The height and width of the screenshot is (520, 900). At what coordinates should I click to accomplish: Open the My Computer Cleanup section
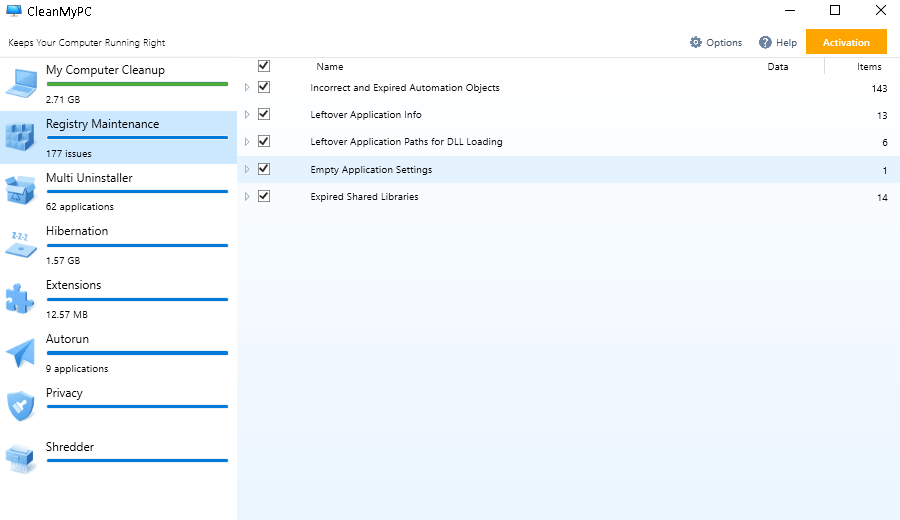click(118, 84)
